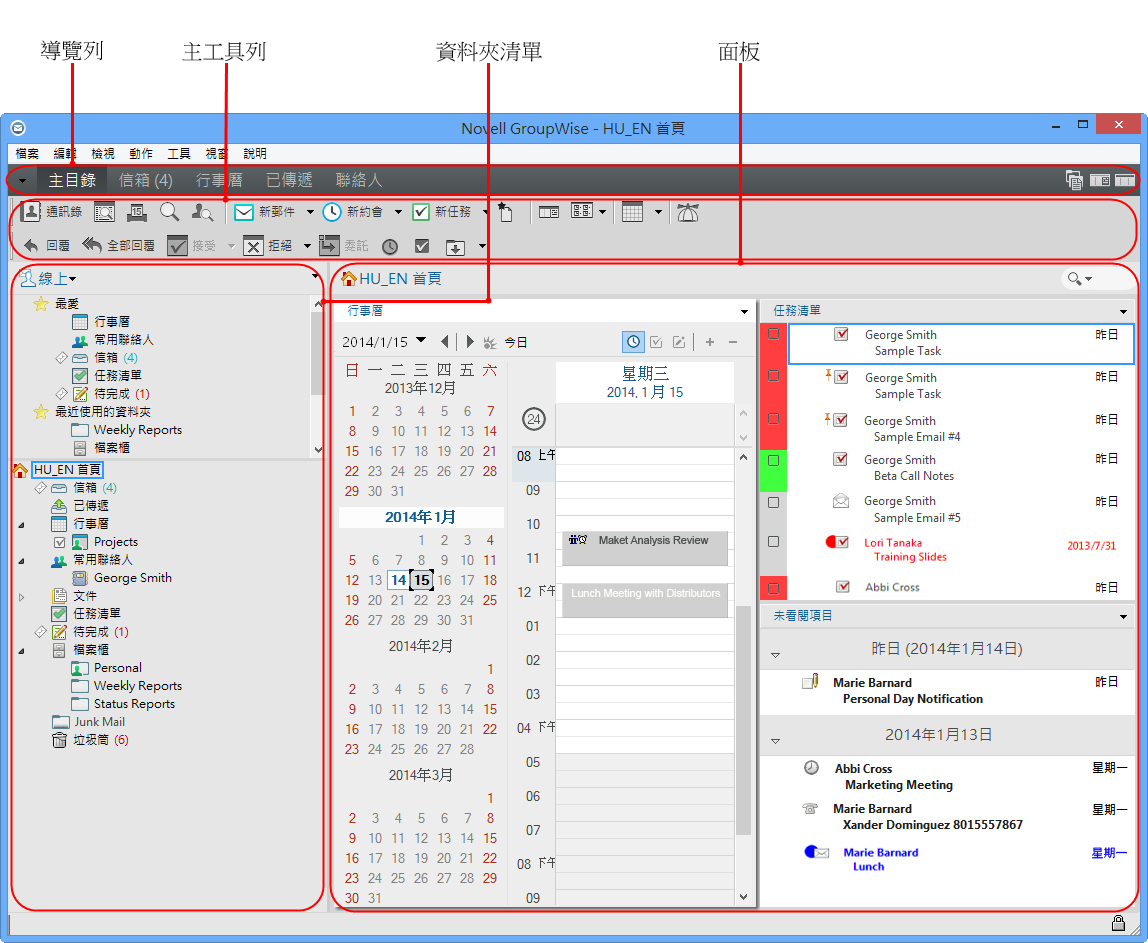
Task: Open the 檔案 menu
Action: click(x=27, y=154)
